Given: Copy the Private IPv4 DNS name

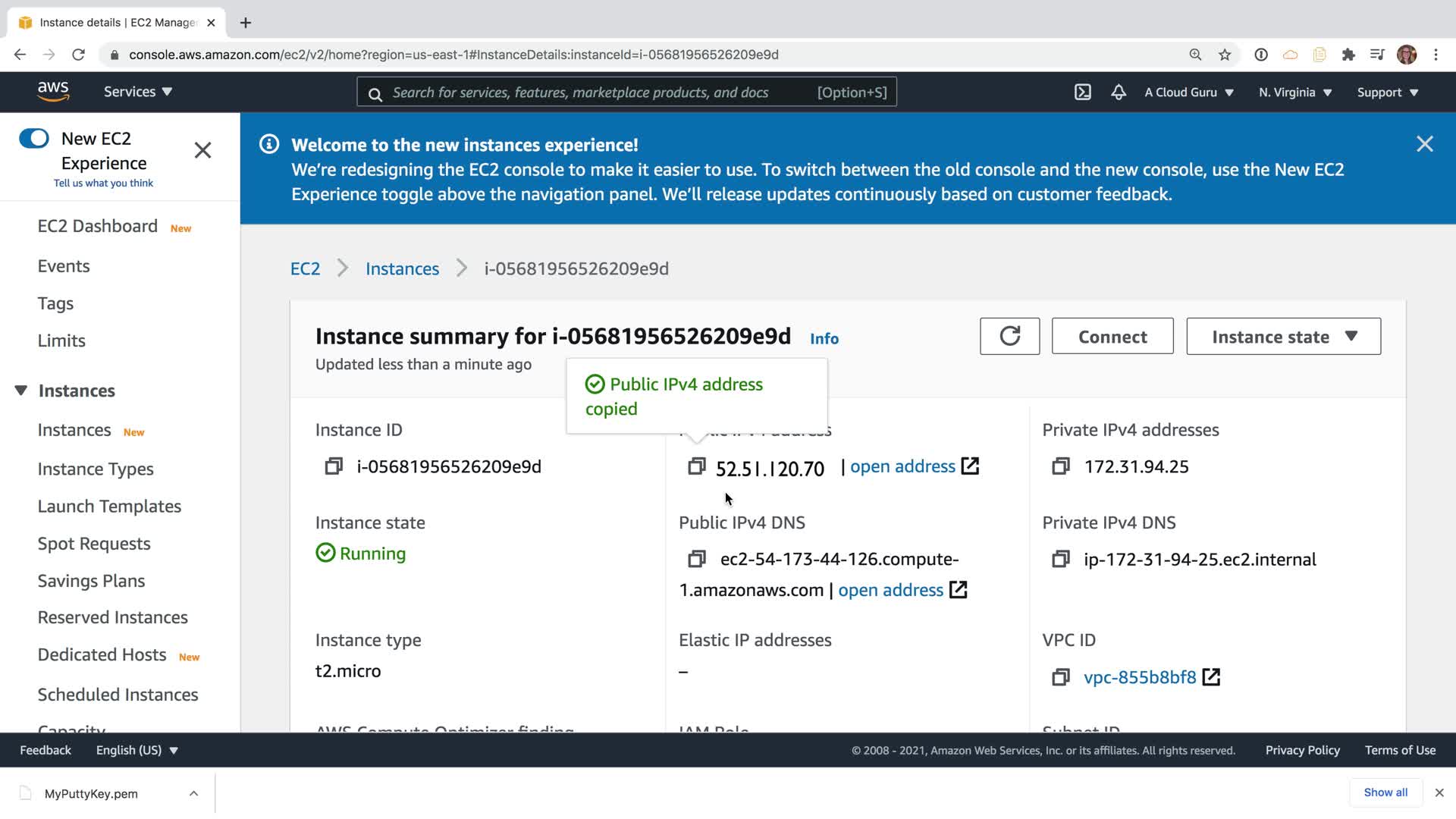Looking at the screenshot, I should click(1060, 559).
